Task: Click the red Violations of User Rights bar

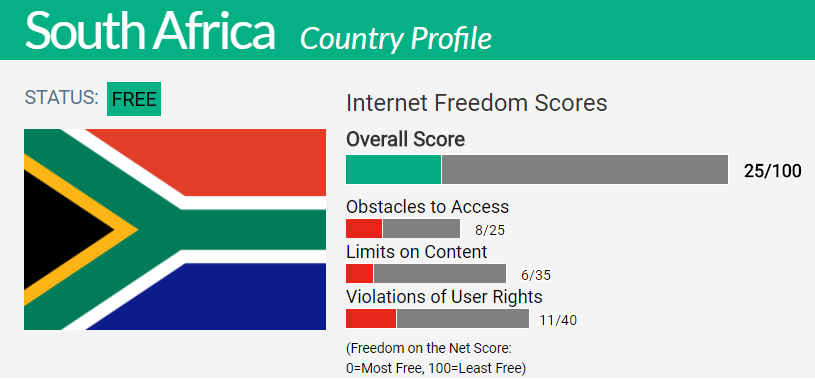Action: pyautogui.click(x=371, y=319)
